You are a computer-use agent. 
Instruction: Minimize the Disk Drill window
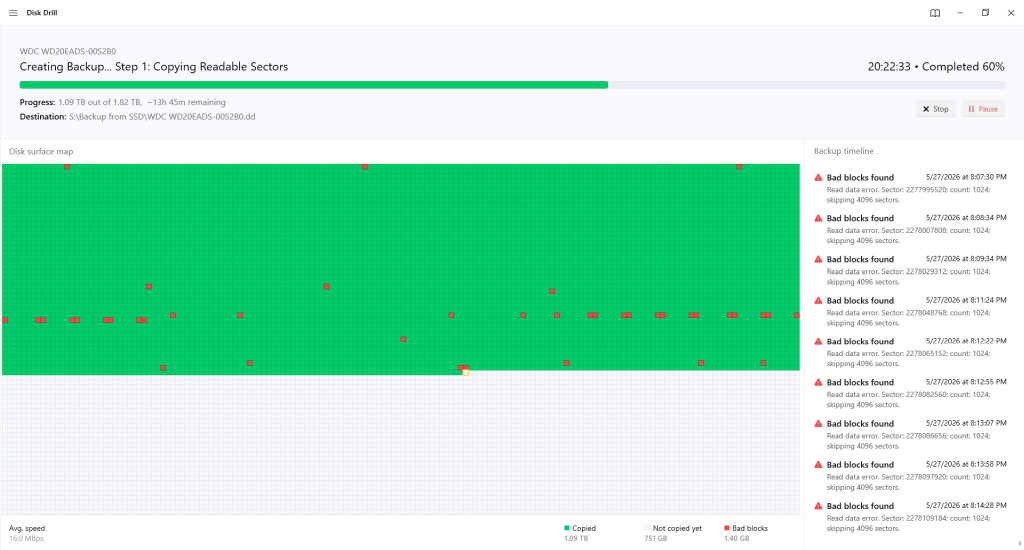pos(960,13)
